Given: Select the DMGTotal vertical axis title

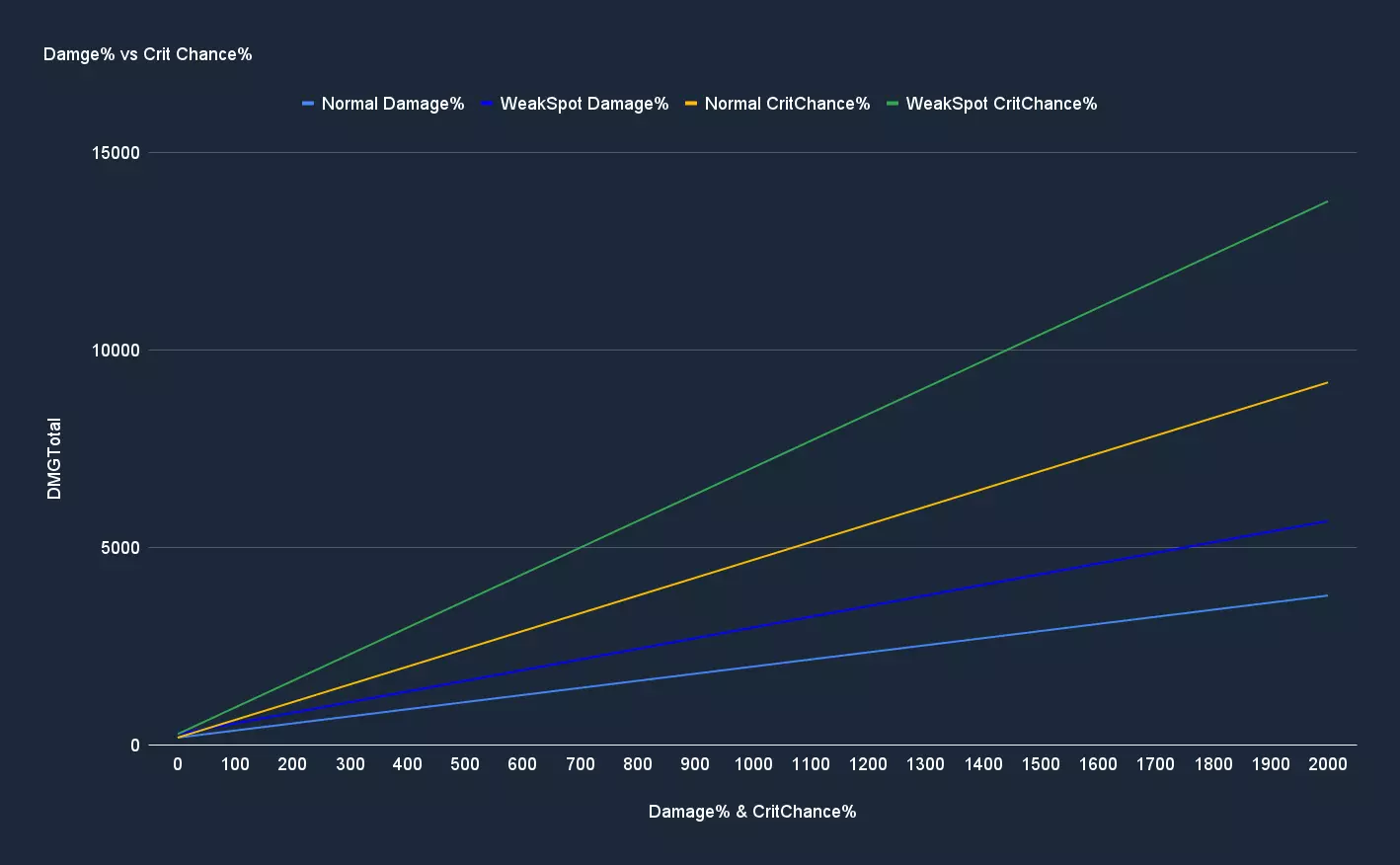Looking at the screenshot, I should pos(54,459).
